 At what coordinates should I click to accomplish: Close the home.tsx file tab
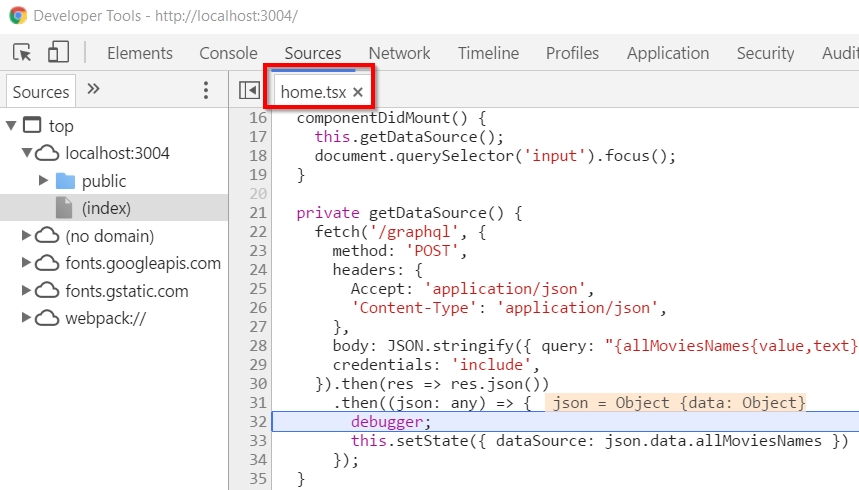tap(357, 92)
